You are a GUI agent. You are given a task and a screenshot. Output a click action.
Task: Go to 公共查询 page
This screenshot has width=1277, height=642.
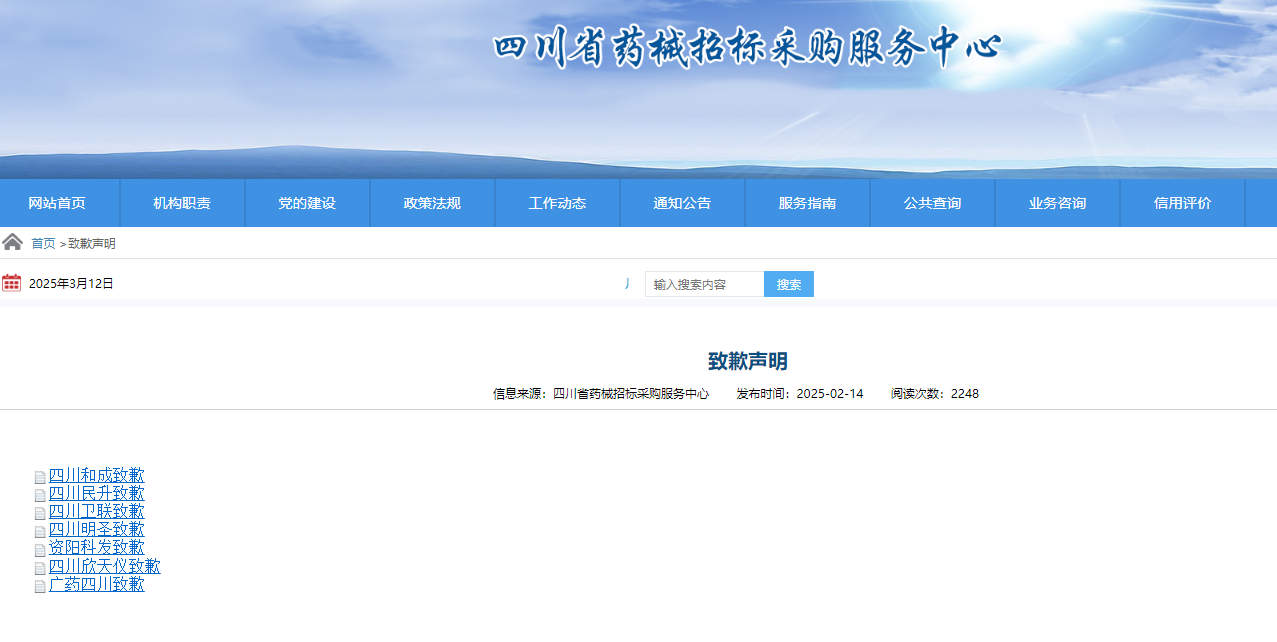(932, 203)
